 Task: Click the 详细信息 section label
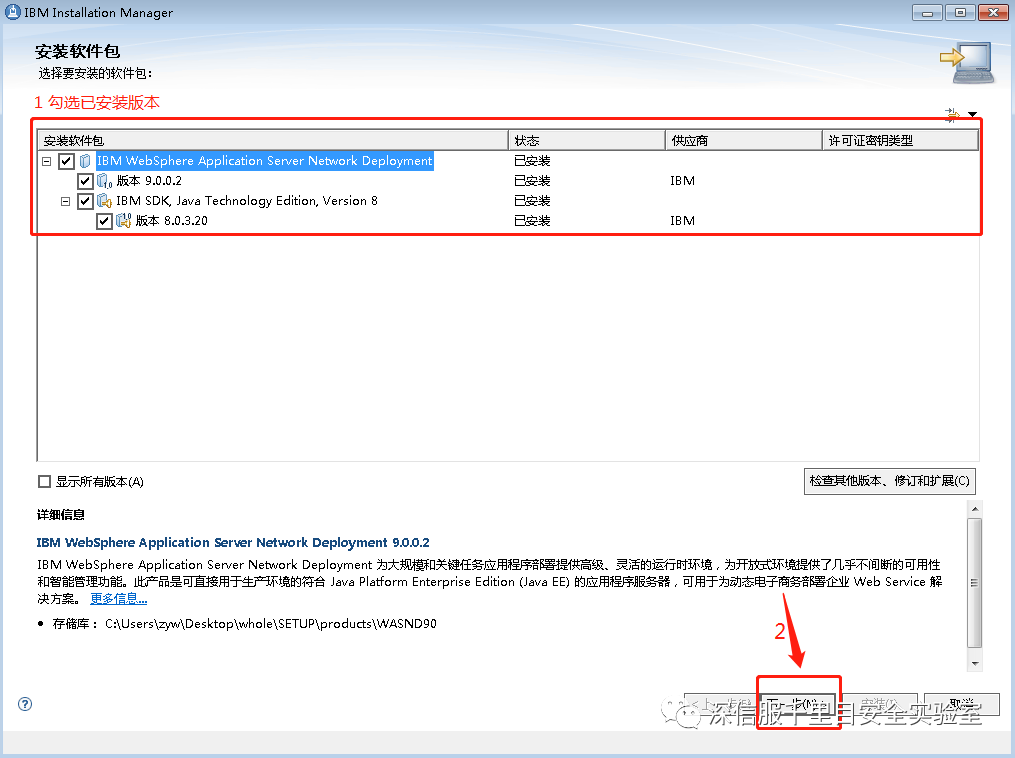coord(61,515)
